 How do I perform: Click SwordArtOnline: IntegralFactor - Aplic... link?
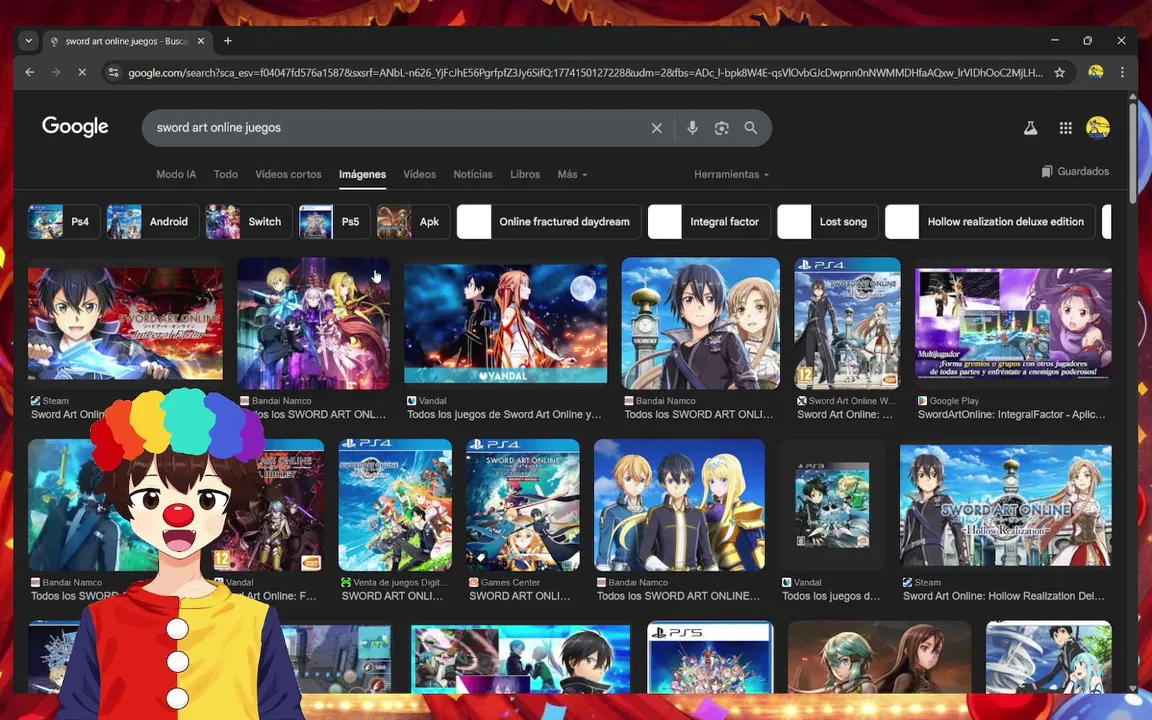click(1011, 414)
